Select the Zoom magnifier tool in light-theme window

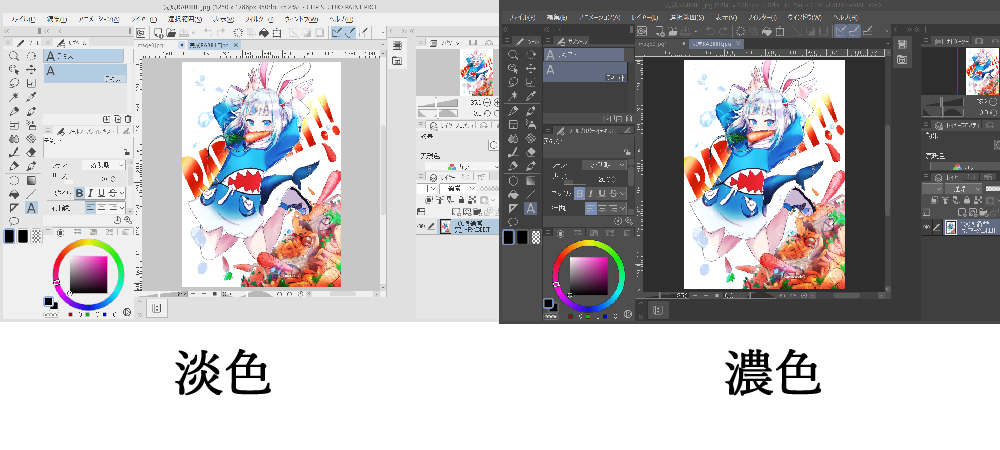point(13,55)
